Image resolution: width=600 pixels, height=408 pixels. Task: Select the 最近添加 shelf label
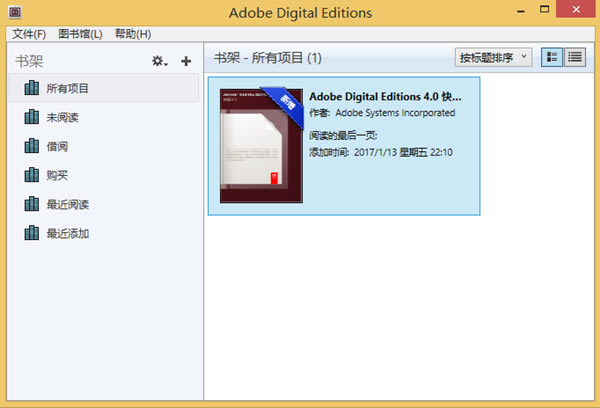[68, 233]
